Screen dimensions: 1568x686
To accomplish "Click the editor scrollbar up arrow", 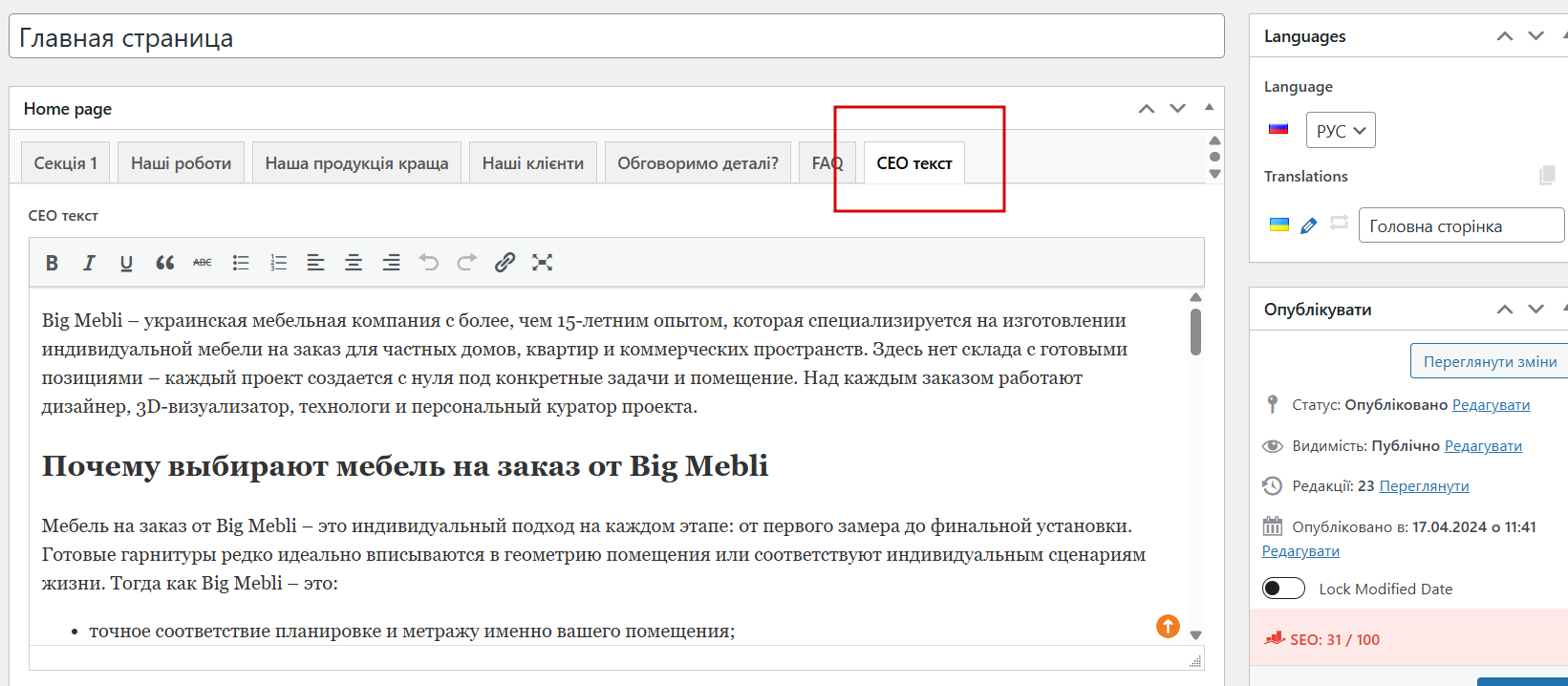I will pos(1195,297).
